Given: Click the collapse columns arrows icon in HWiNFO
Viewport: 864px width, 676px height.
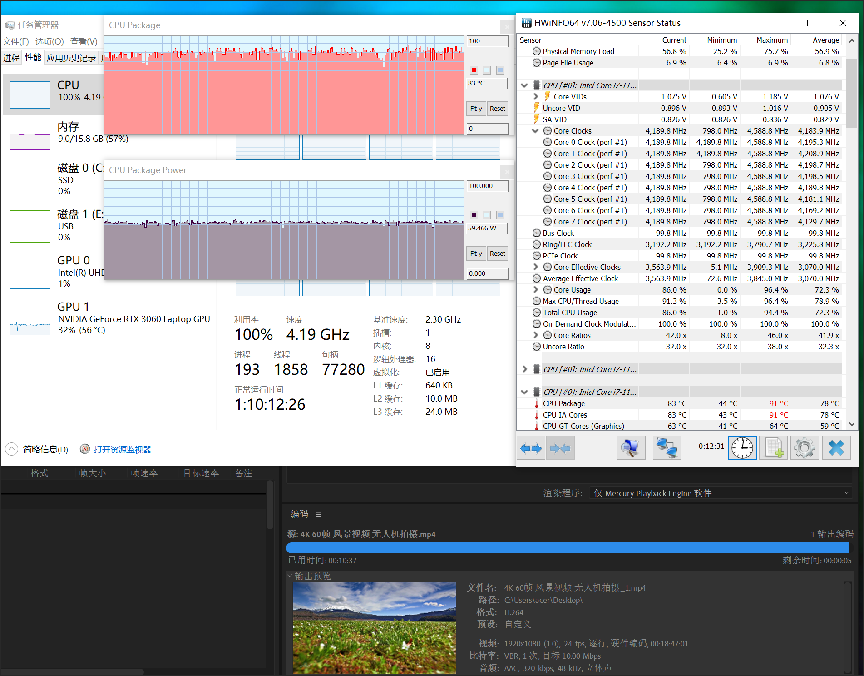Looking at the screenshot, I should (561, 448).
